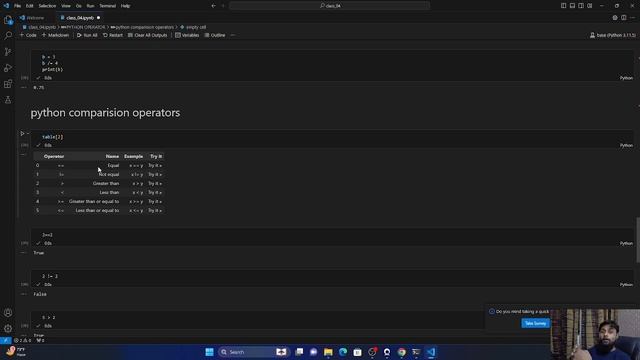Add a new Code cell
The image size is (640, 360).
pyautogui.click(x=29, y=36)
